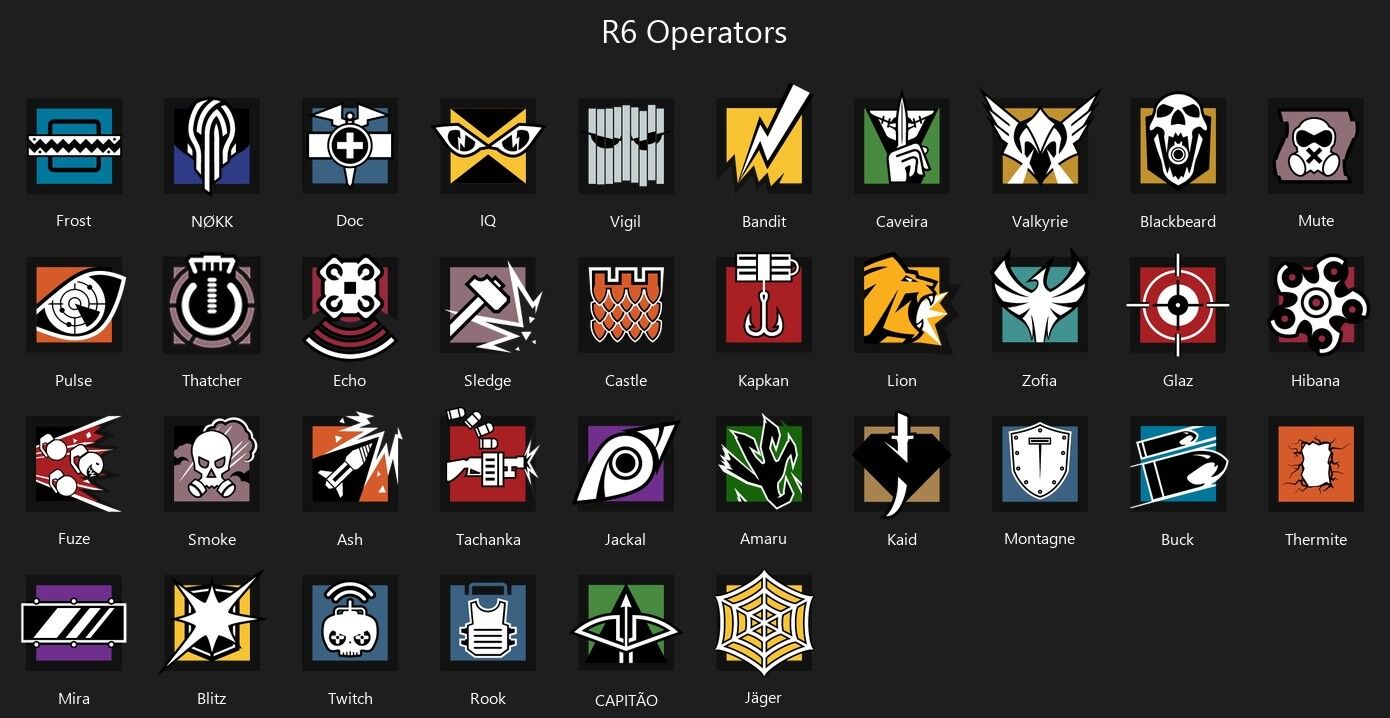The height and width of the screenshot is (718, 1390).
Task: Click the Caveira operator icon
Action: coord(902,146)
